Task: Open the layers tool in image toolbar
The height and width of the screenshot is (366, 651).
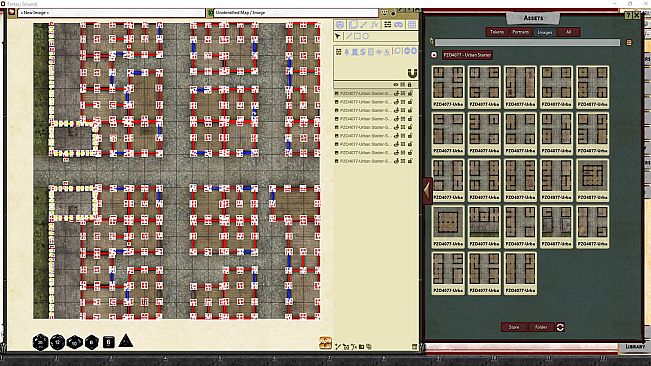Action: [352, 25]
